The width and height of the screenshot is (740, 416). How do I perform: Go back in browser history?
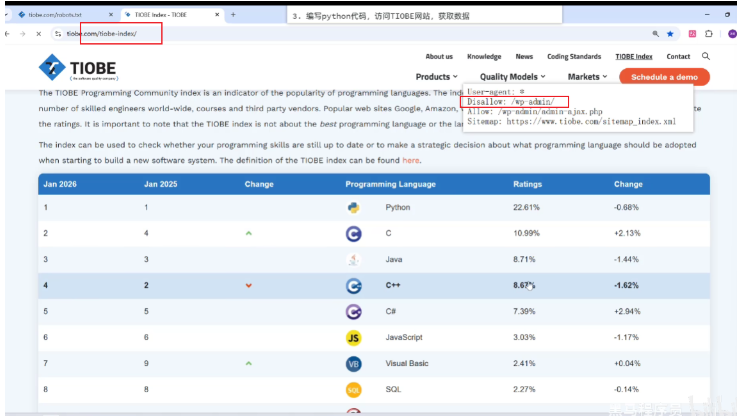click(x=8, y=34)
